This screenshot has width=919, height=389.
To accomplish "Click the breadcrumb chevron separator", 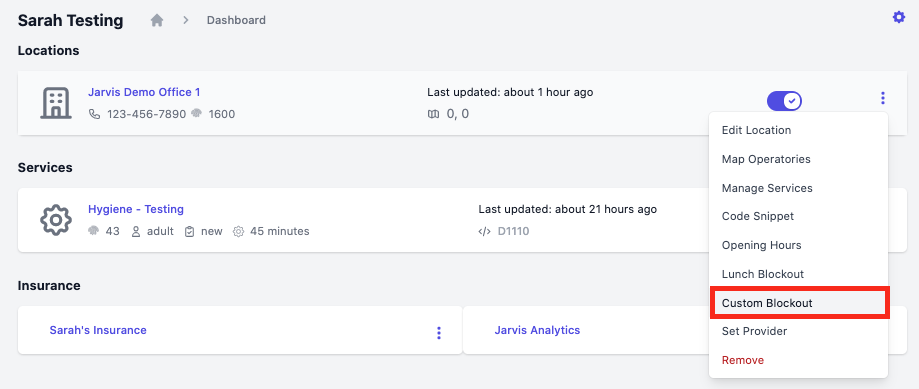I will [x=186, y=20].
